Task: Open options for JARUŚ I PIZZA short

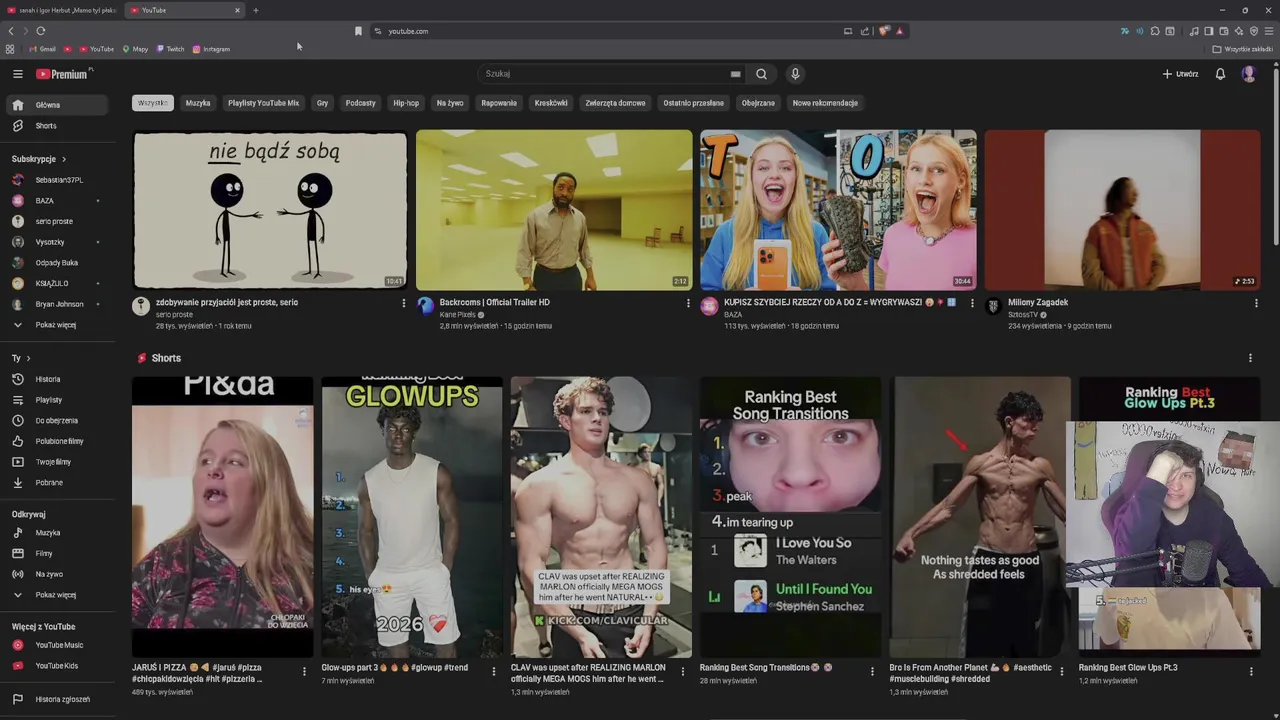Action: click(x=304, y=672)
